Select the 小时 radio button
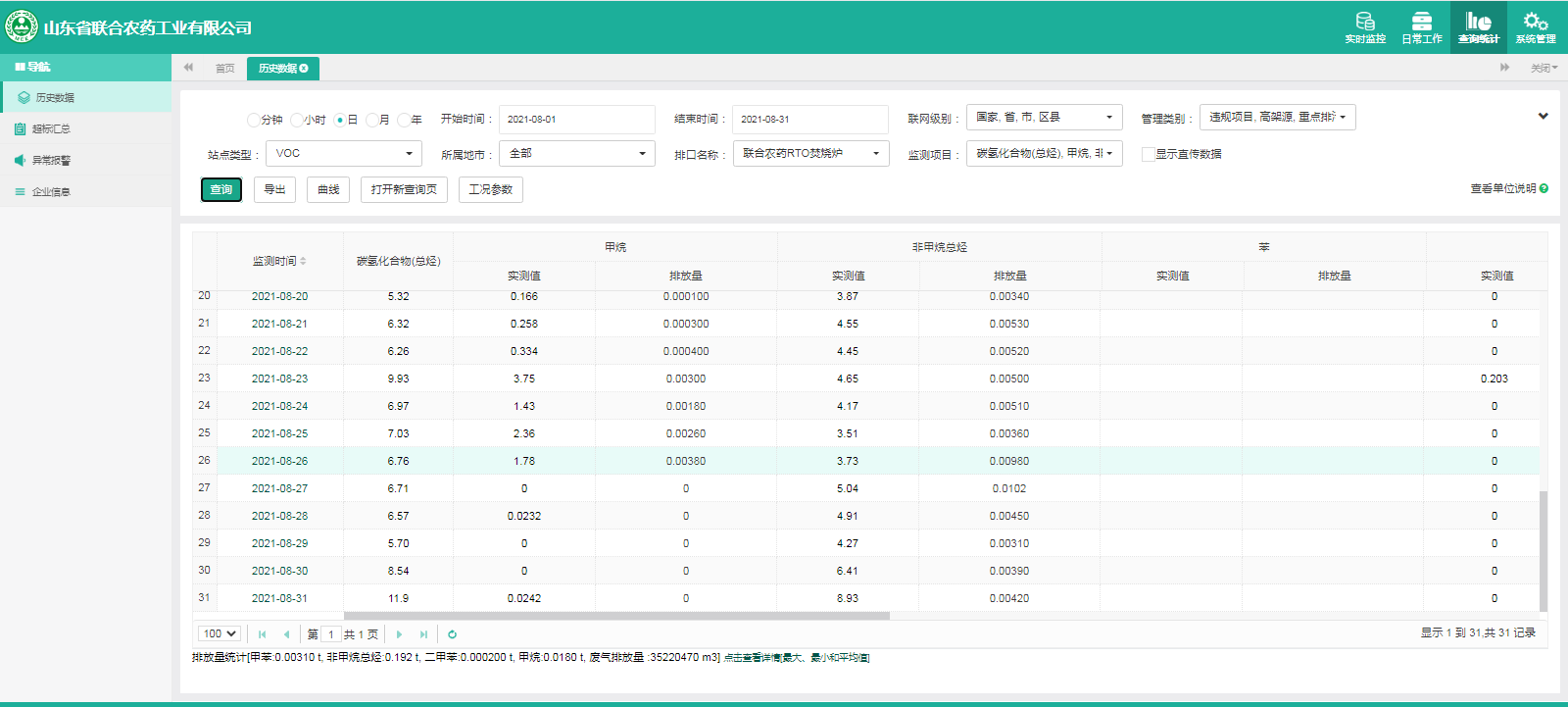The height and width of the screenshot is (707, 1568). [x=297, y=120]
